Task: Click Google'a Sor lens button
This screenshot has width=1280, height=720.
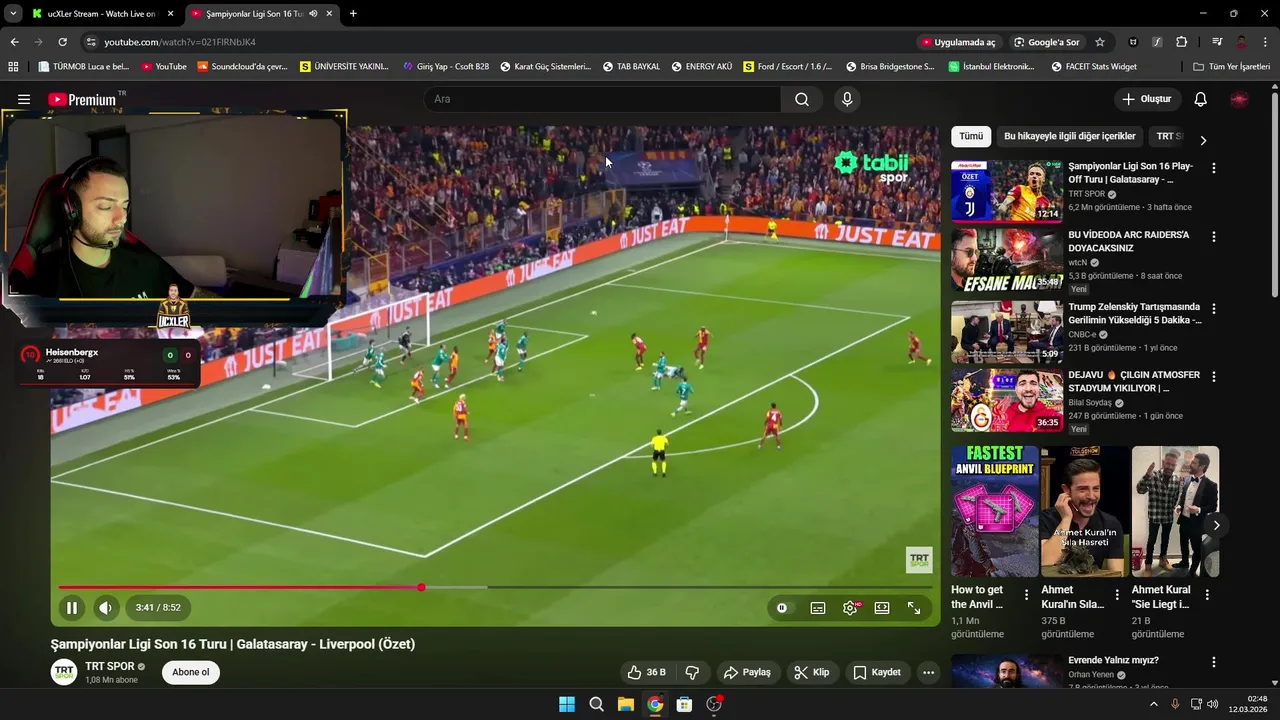Action: [1046, 42]
